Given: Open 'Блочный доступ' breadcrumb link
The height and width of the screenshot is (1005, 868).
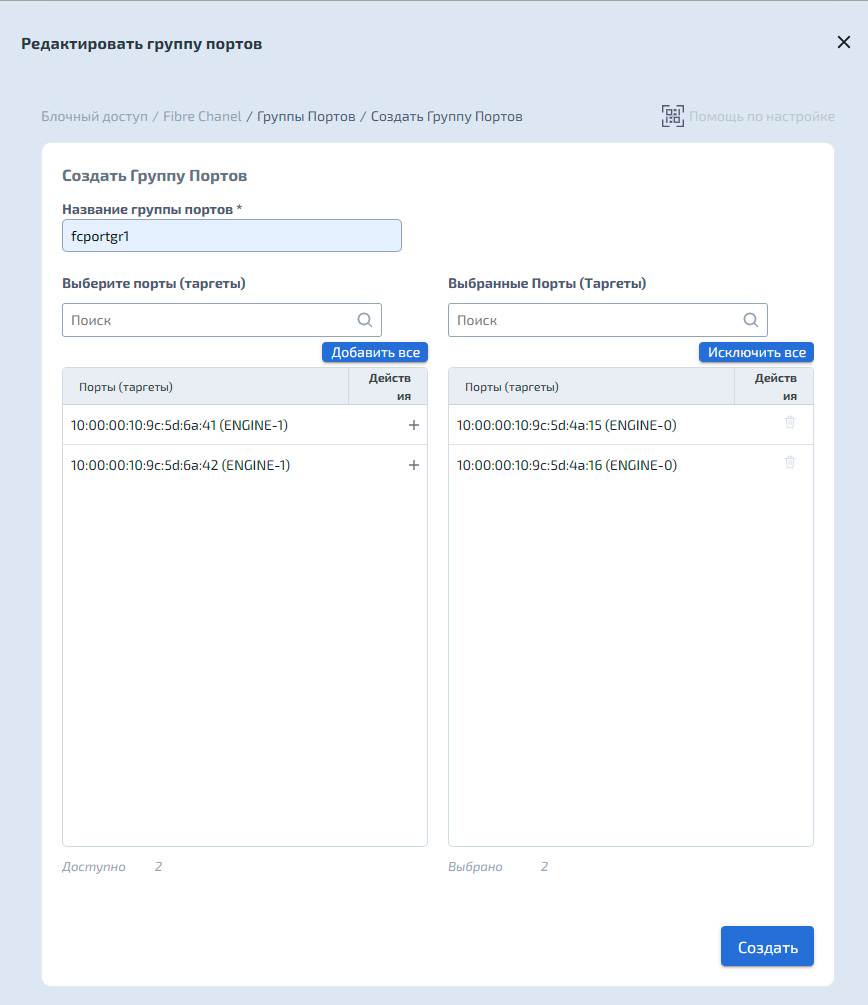Looking at the screenshot, I should 94,117.
